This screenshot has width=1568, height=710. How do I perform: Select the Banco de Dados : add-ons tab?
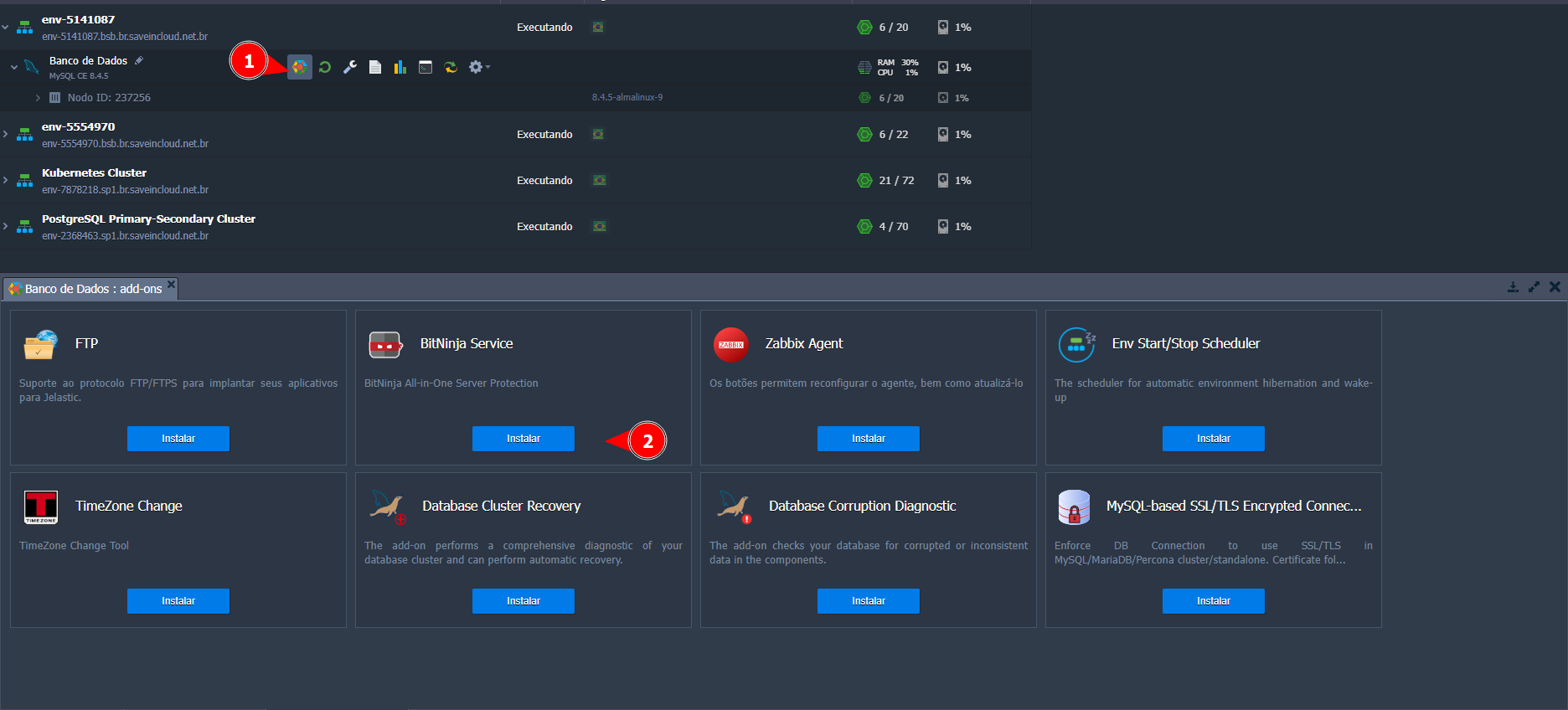click(x=92, y=289)
